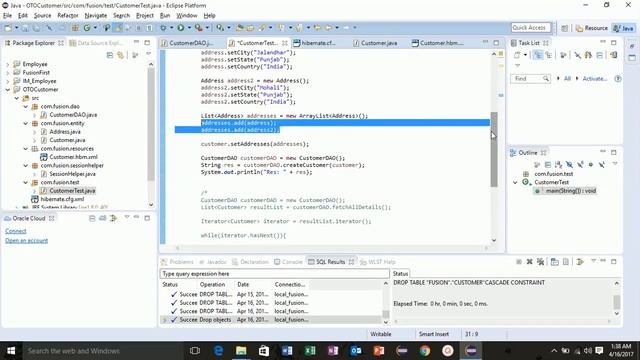Viewport: 640px width, 360px height.
Task: Click the green Run button icon
Action: pyautogui.click(x=180, y=28)
